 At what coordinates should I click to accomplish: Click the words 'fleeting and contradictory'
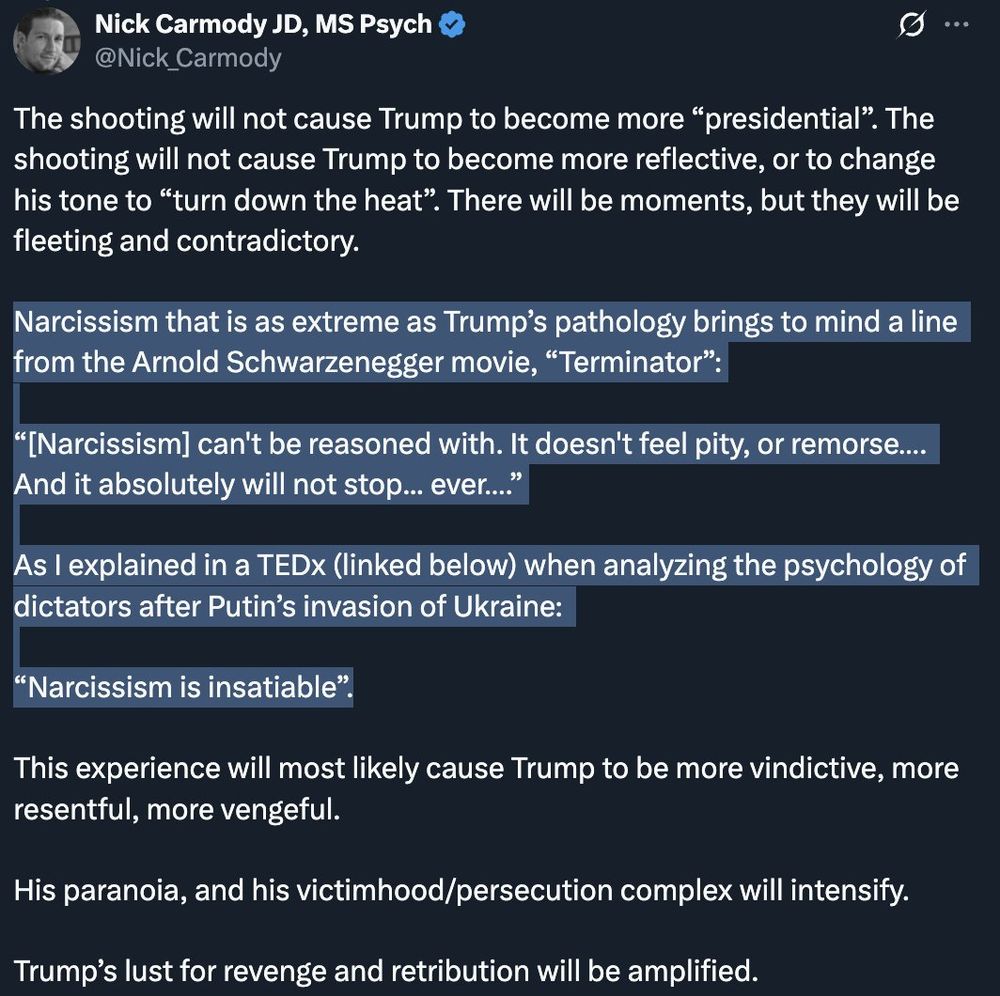[x=186, y=241]
